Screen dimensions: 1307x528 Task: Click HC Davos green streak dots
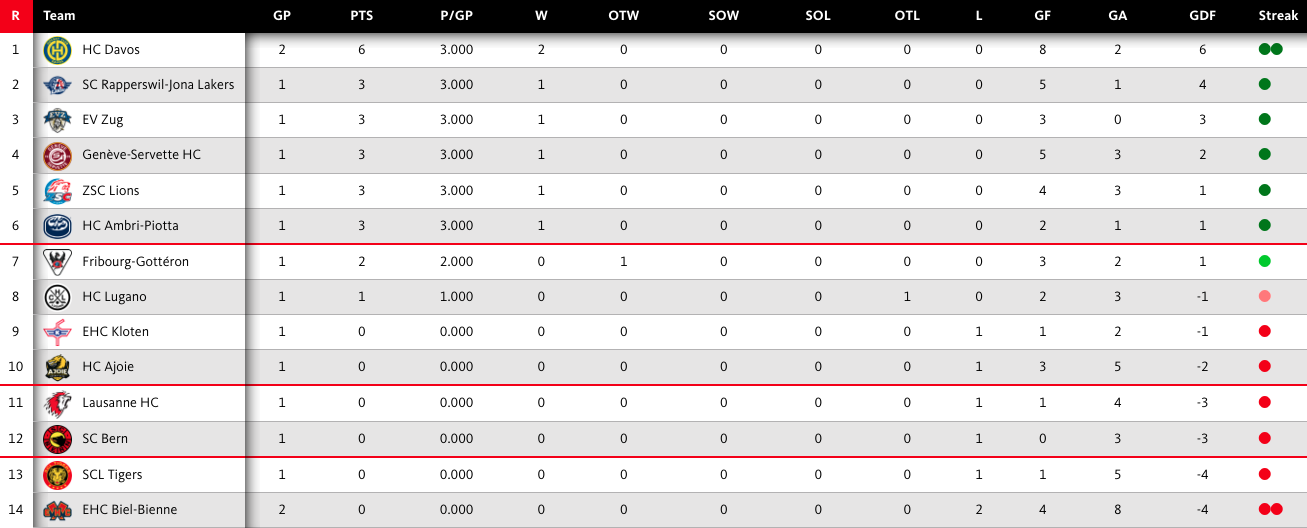click(1270, 50)
